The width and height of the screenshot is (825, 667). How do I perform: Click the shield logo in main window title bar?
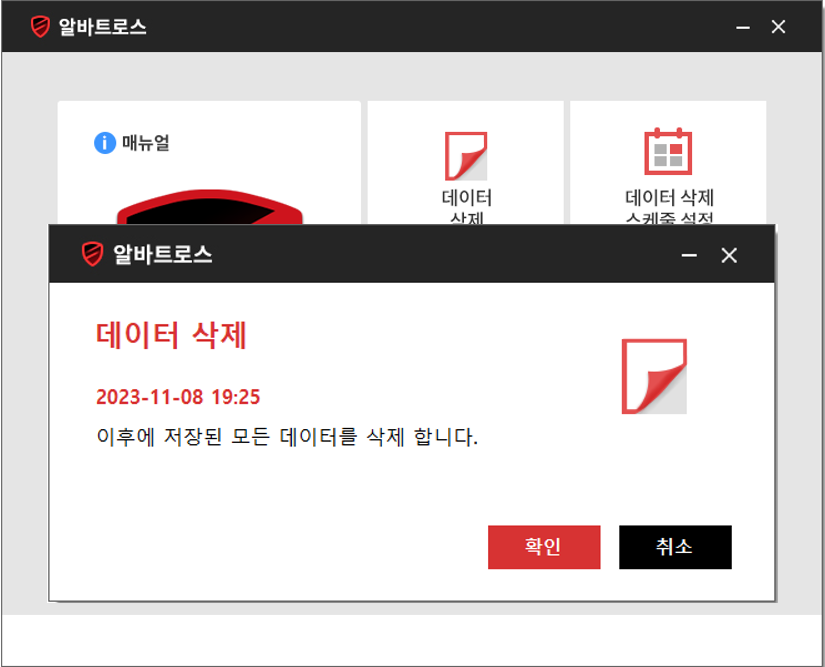41,27
